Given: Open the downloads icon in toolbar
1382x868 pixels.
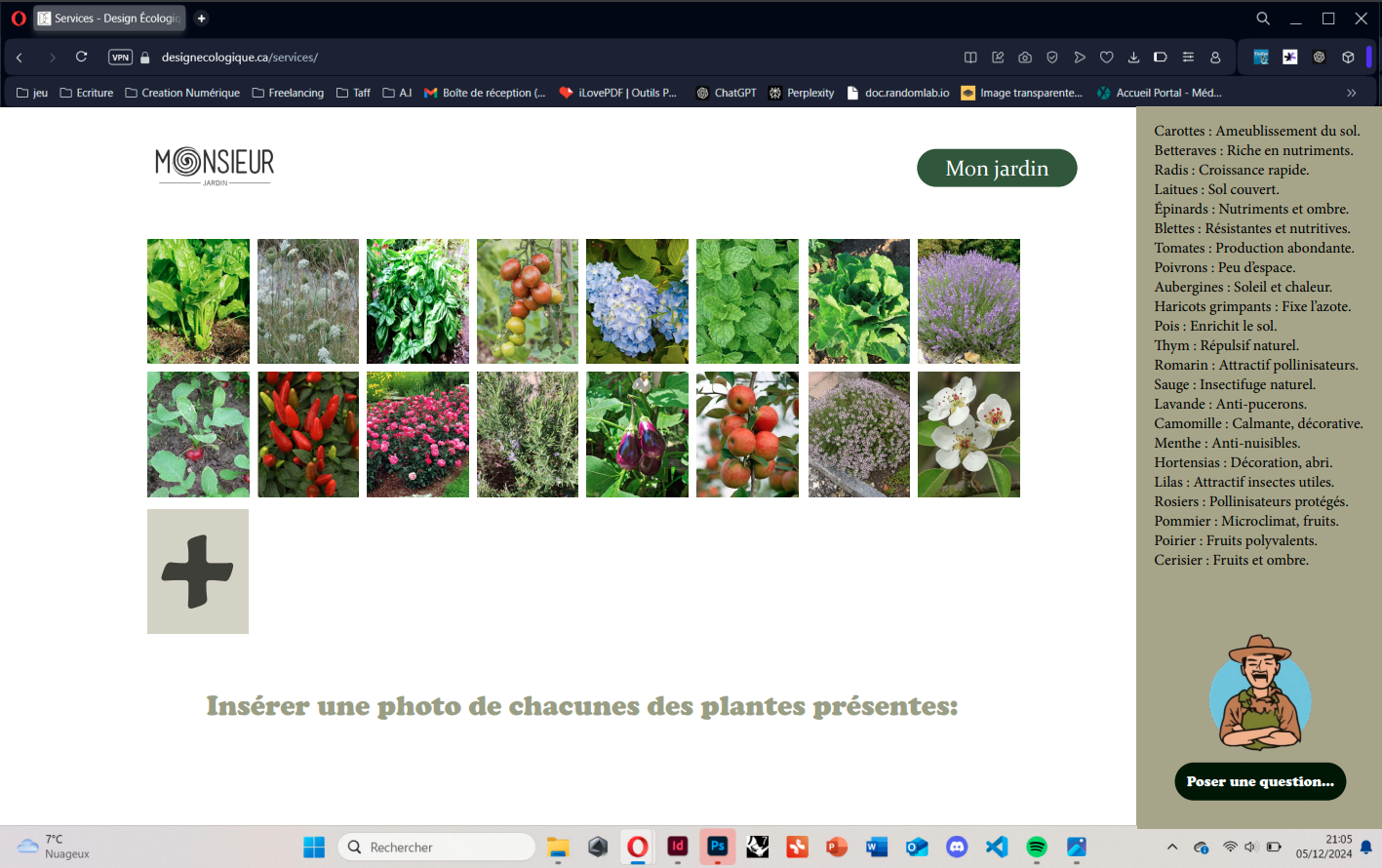Looking at the screenshot, I should (1133, 58).
